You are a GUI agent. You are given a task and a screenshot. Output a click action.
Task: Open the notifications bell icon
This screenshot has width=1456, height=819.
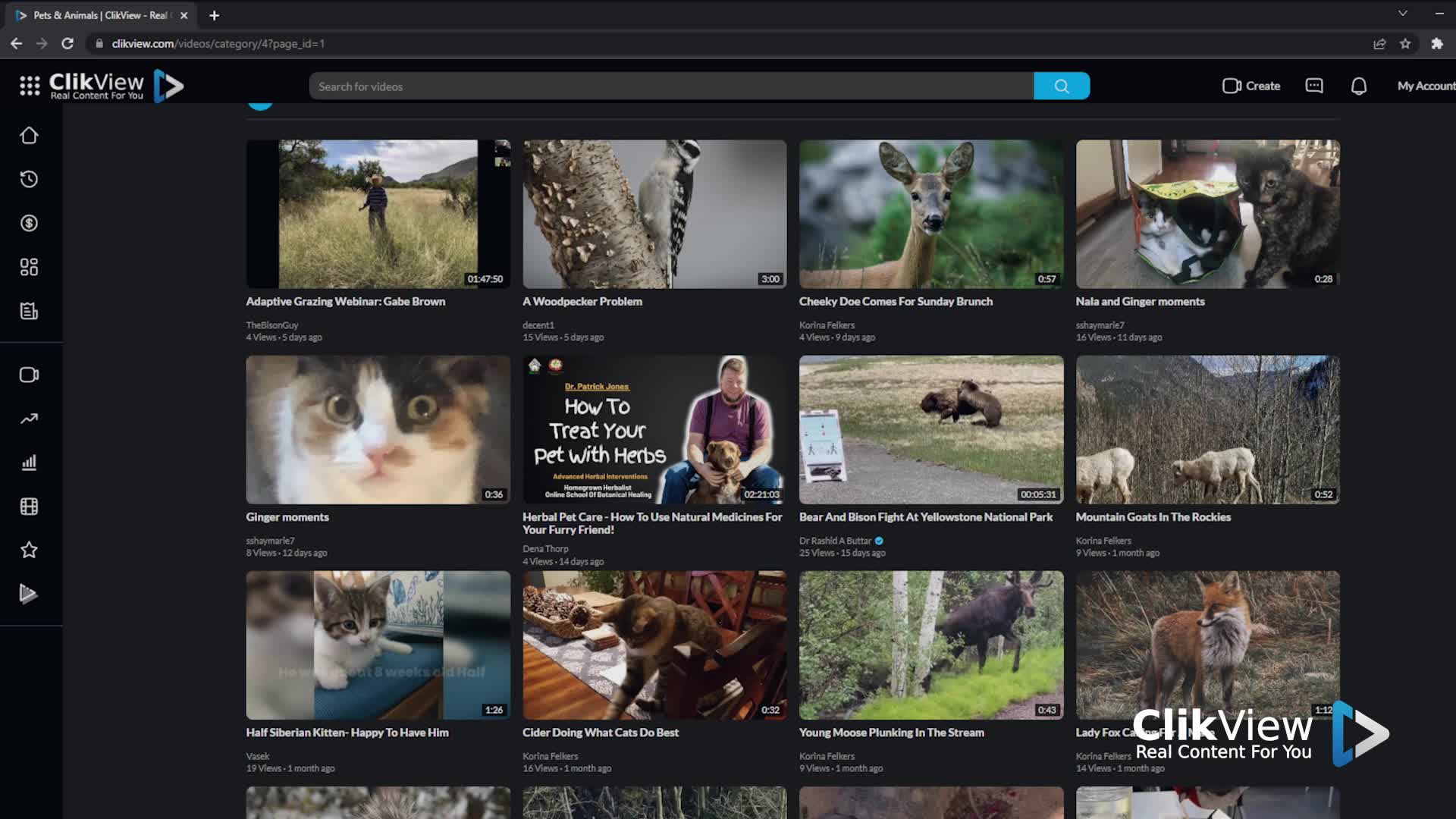1359,86
